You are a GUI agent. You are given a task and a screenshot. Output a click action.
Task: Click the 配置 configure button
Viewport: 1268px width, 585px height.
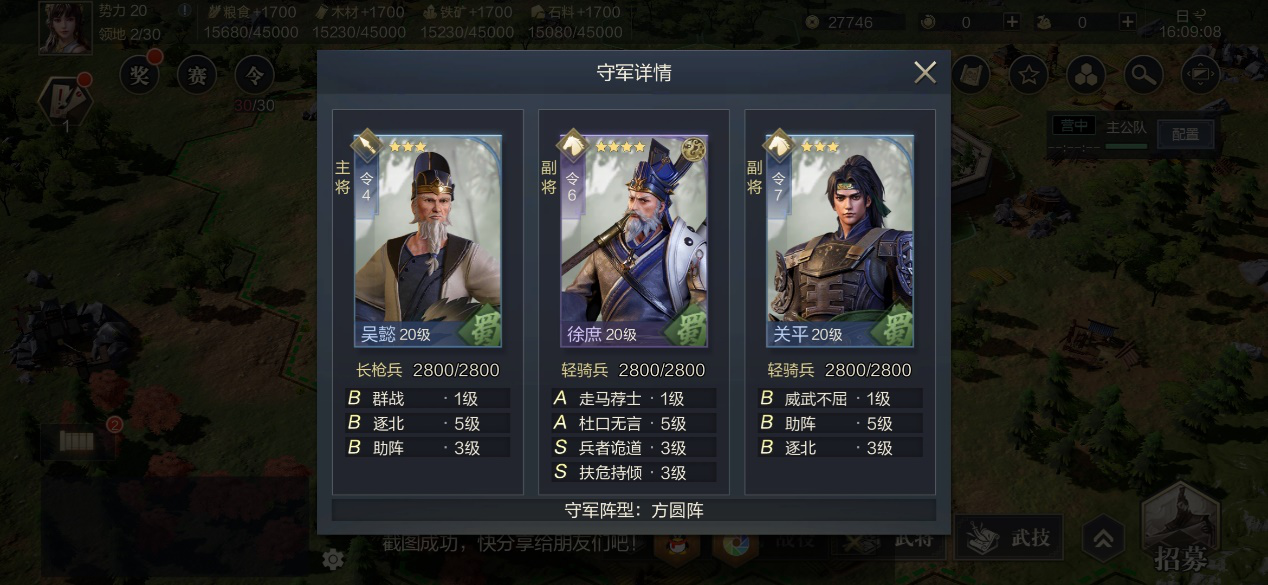(1185, 134)
